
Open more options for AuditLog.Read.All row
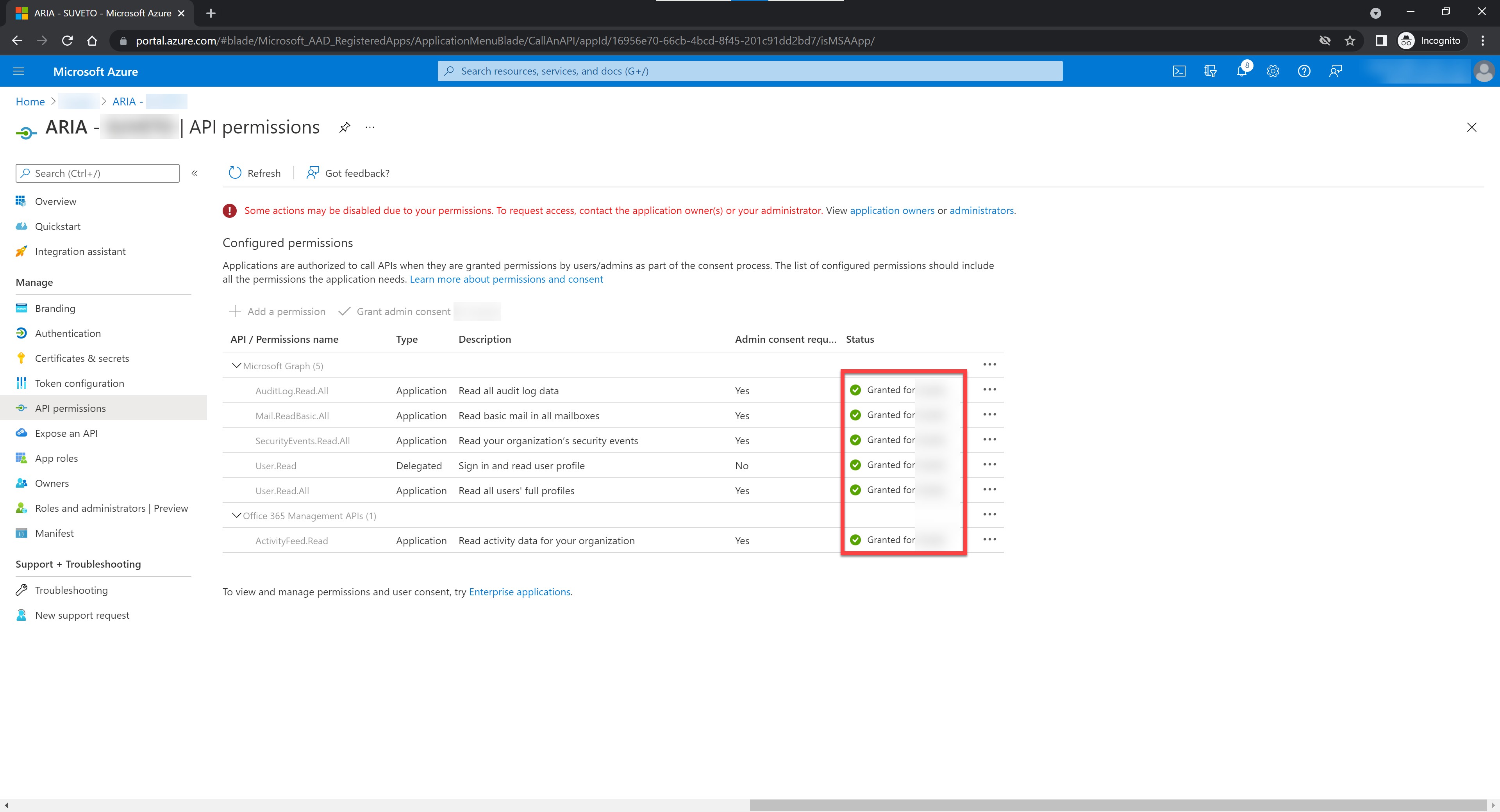(x=989, y=390)
